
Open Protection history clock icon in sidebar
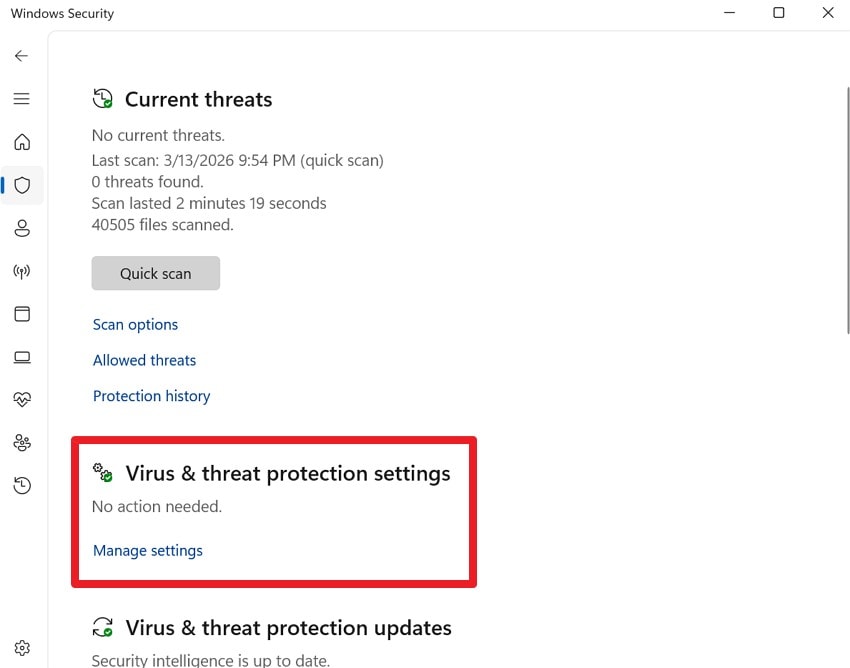22,486
